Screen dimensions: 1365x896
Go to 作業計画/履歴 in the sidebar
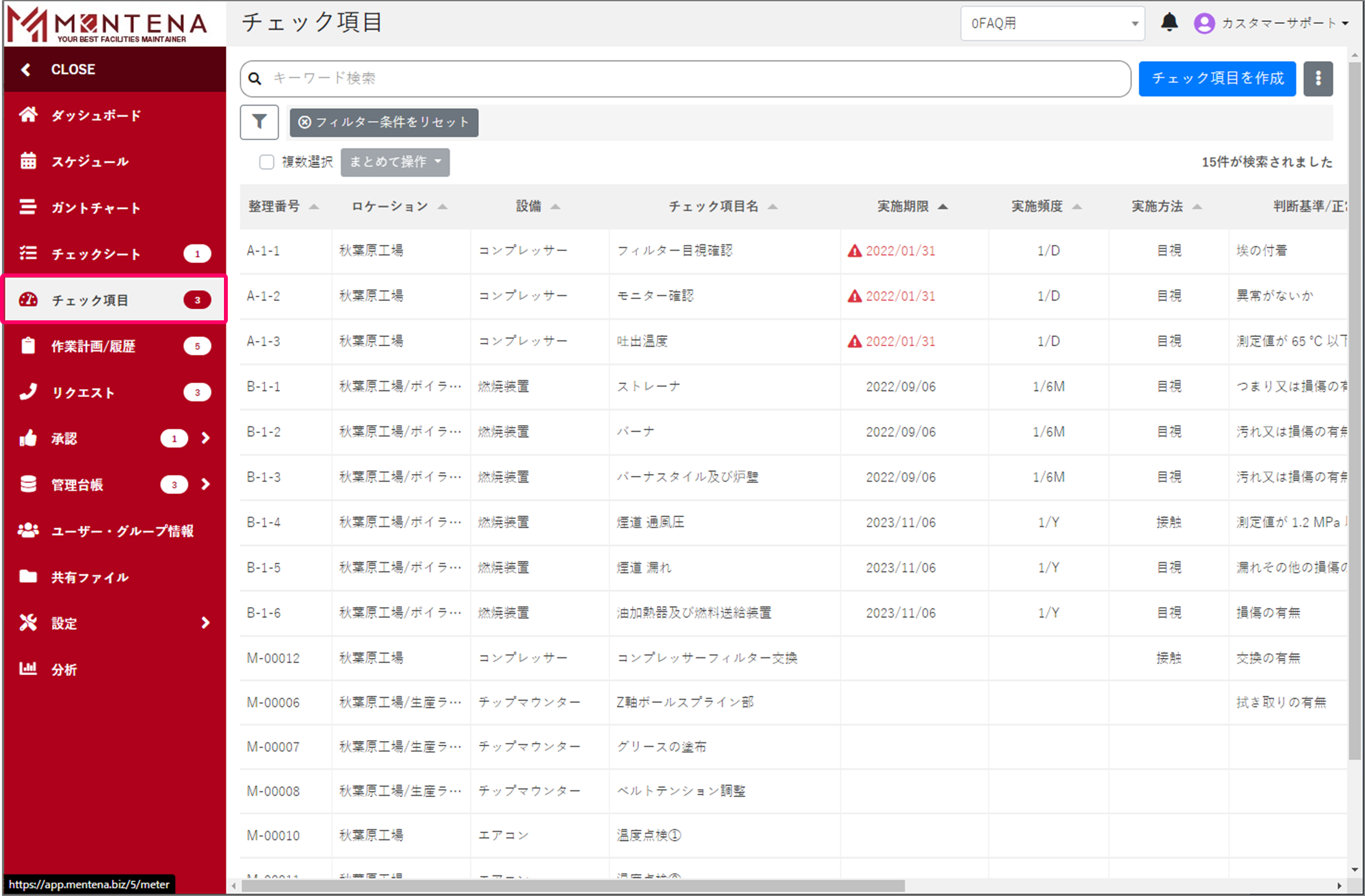pos(93,346)
